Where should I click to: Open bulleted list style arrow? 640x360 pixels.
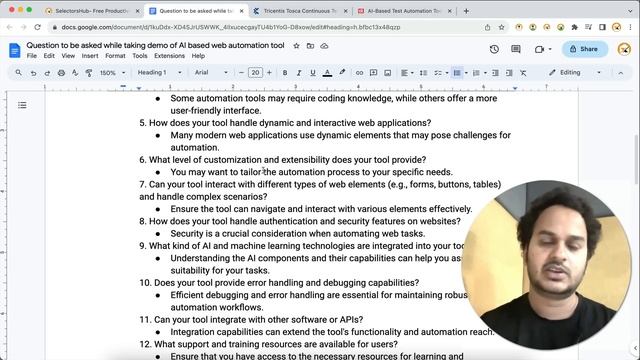coord(466,73)
